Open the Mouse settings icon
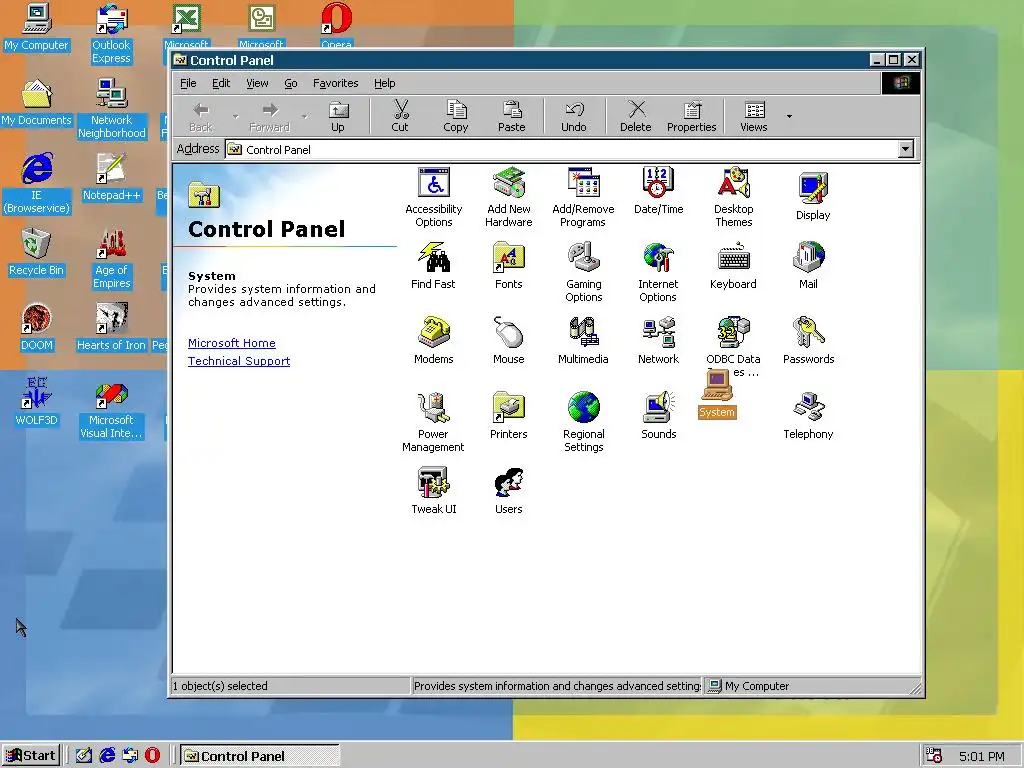Viewport: 1024px width, 768px height. coord(509,341)
